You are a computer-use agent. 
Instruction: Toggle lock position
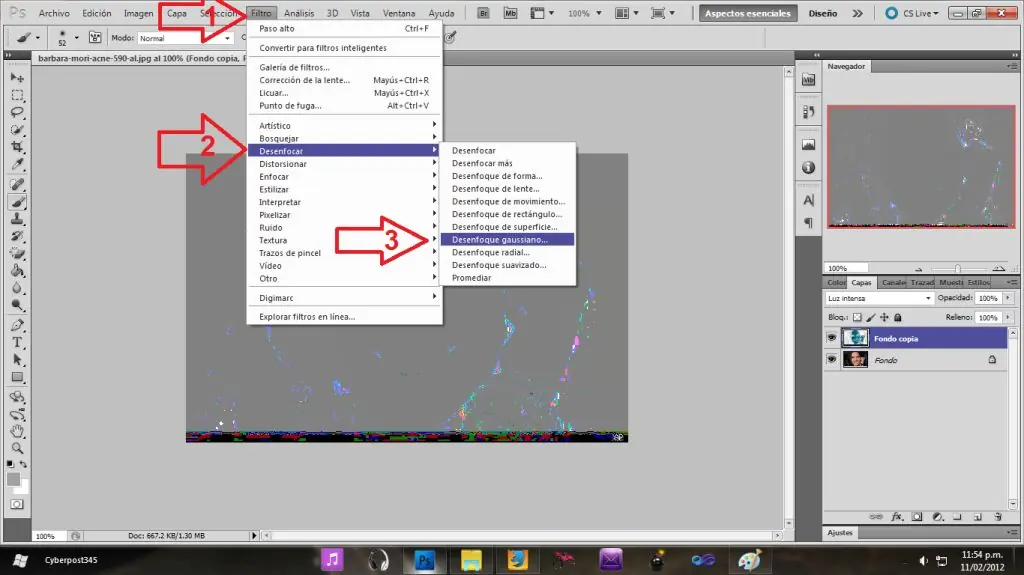point(884,318)
